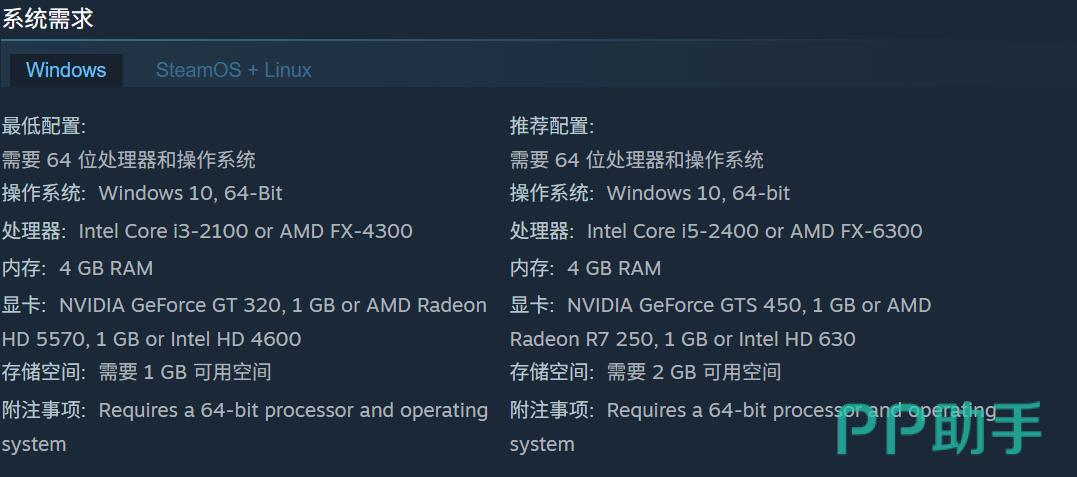Click the HD 5570 text line
1077x477 pixels.
point(151,339)
